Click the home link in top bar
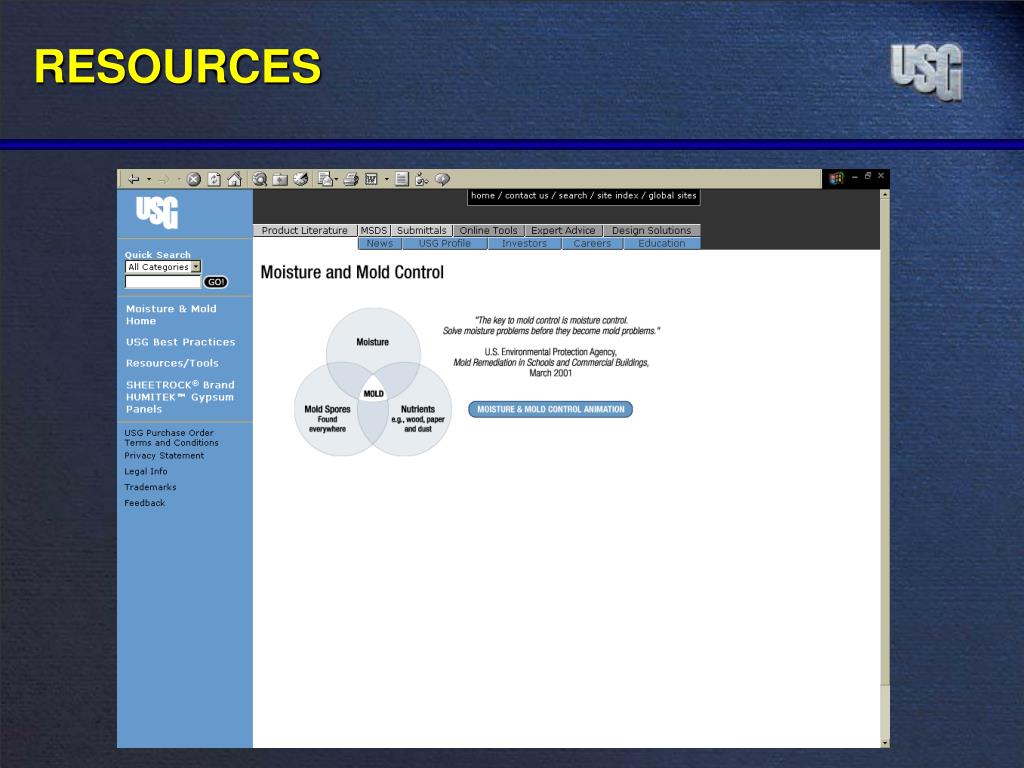The image size is (1024, 768). point(483,196)
